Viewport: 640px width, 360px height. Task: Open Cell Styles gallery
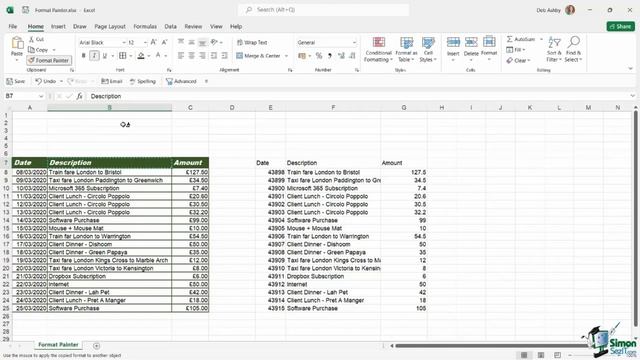tap(428, 49)
